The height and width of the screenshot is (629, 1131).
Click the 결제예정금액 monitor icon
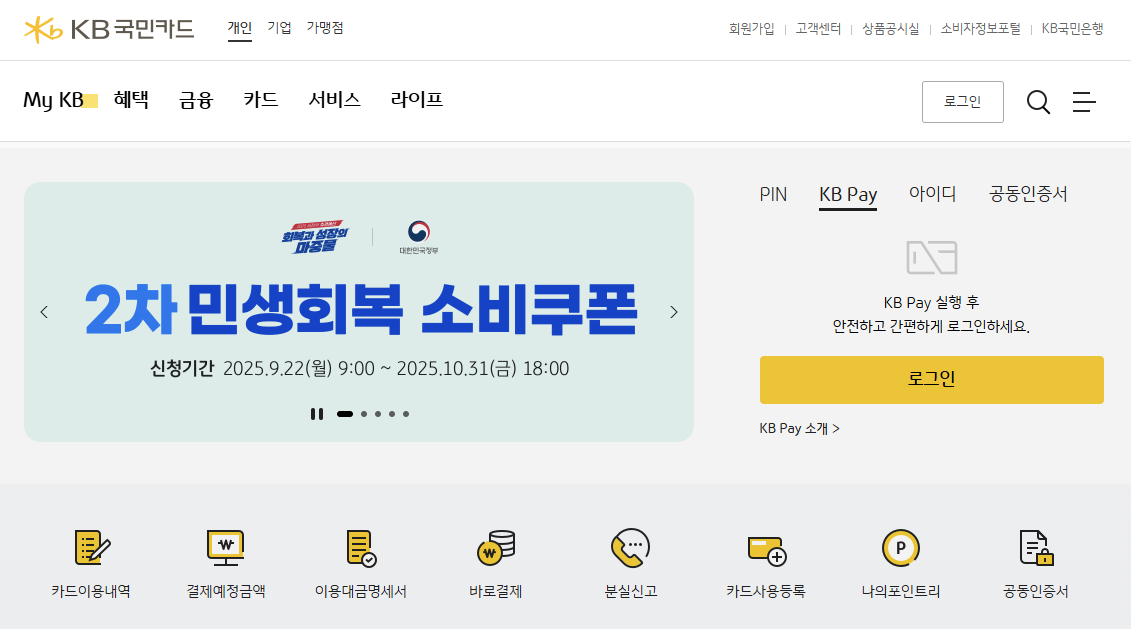pyautogui.click(x=226, y=547)
